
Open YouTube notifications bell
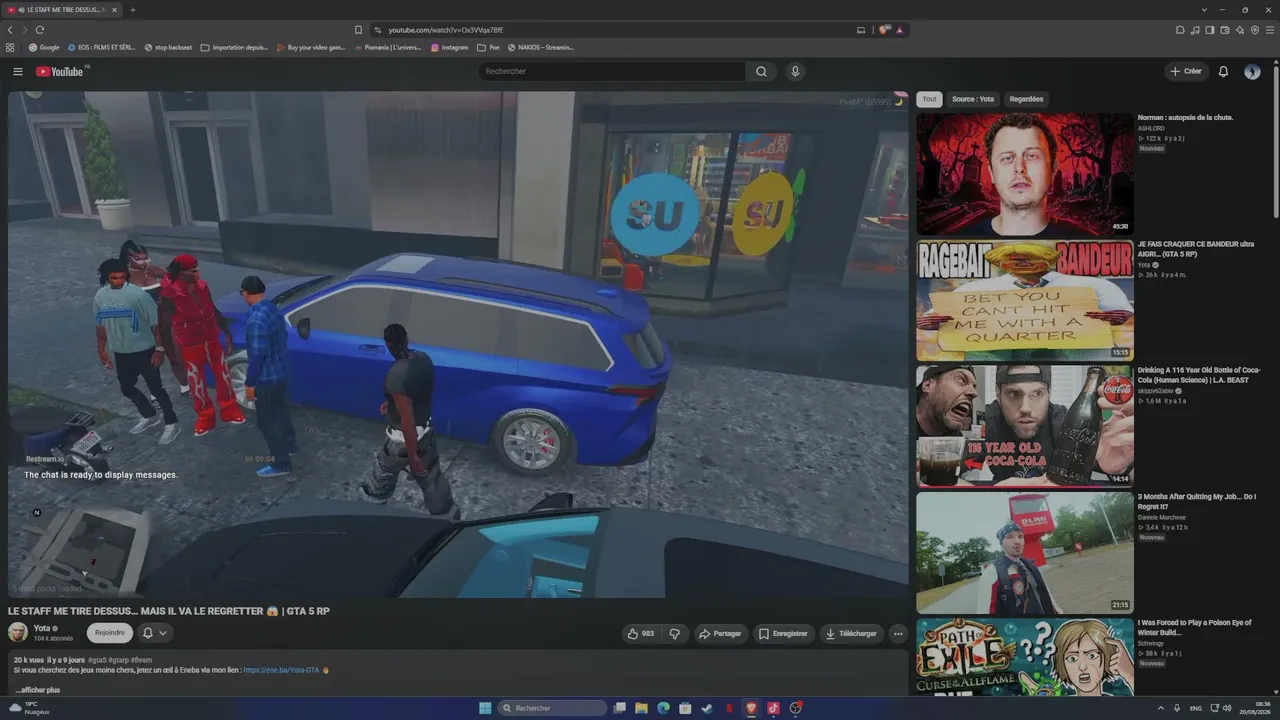[x=1223, y=72]
